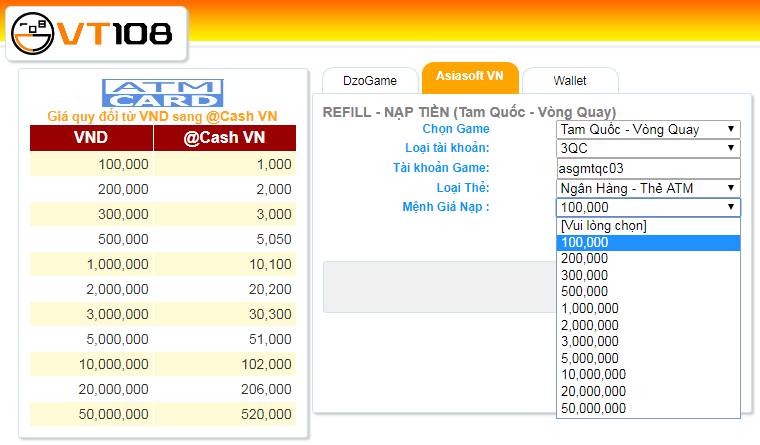The height and width of the screenshot is (445, 760).
Task: Choose 5,000,000 from the dropdown list
Action: (648, 358)
